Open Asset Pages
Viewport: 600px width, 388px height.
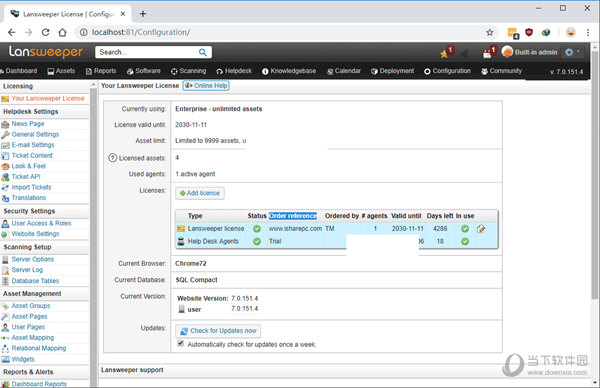click(29, 316)
